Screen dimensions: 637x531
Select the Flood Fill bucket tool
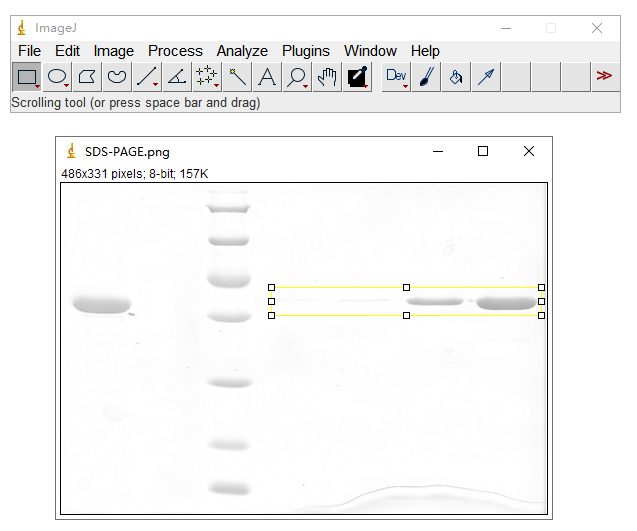(456, 76)
